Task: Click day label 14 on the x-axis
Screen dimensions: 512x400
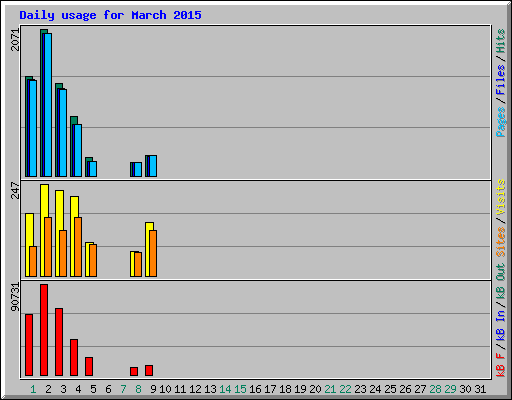Action: click(x=225, y=389)
